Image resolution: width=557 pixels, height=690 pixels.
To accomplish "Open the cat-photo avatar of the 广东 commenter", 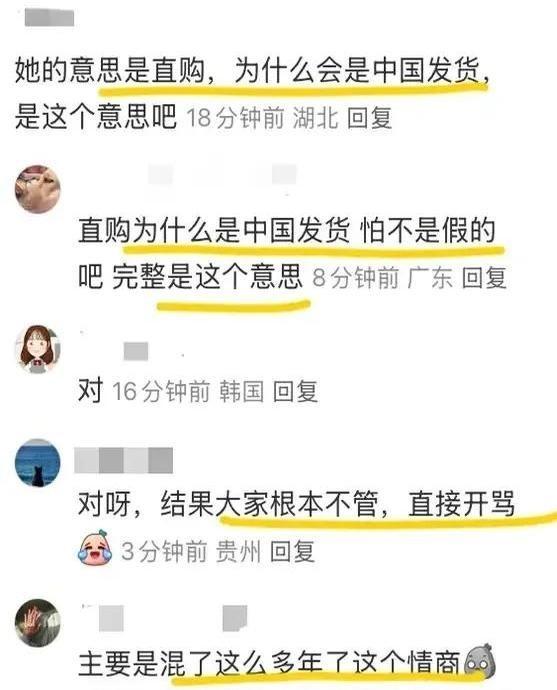I will (38, 189).
